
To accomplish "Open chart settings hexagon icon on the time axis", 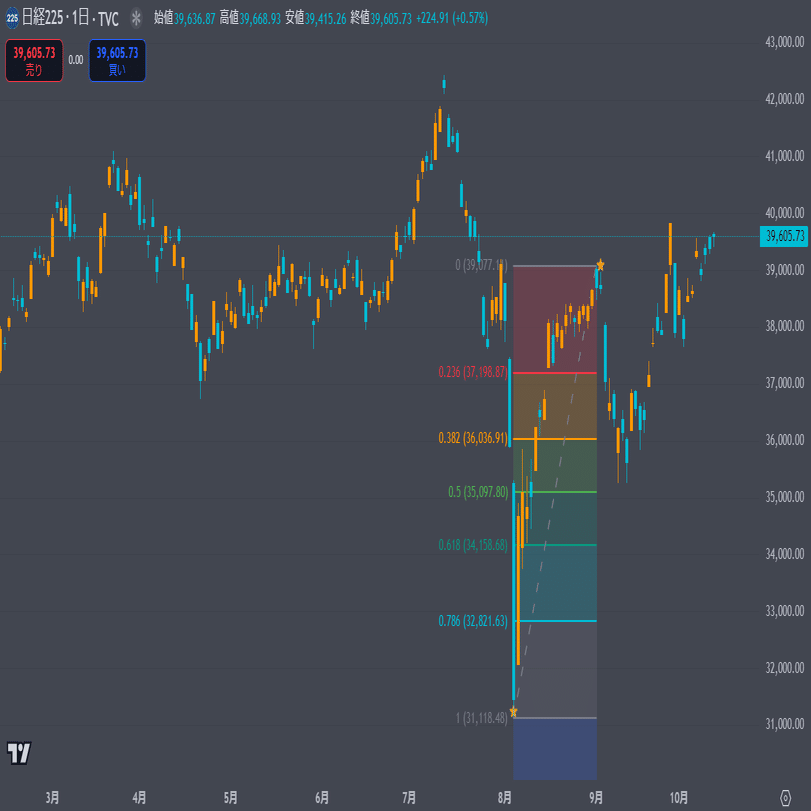I will coord(785,798).
